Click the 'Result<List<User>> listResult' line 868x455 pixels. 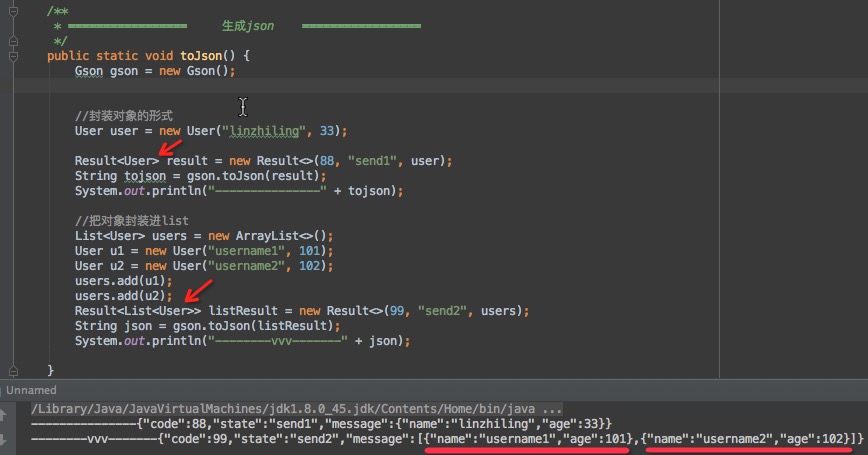click(302, 311)
